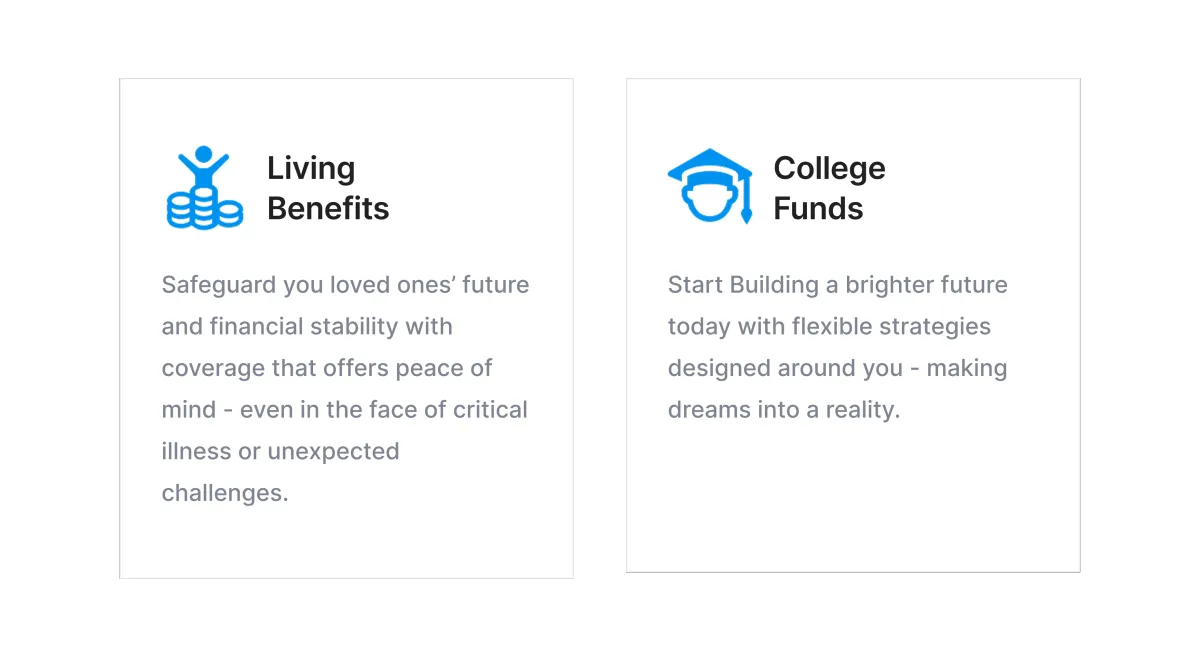The width and height of the screenshot is (1200, 657).
Task: Click the tassel on the graduation cap icon
Action: [746, 200]
